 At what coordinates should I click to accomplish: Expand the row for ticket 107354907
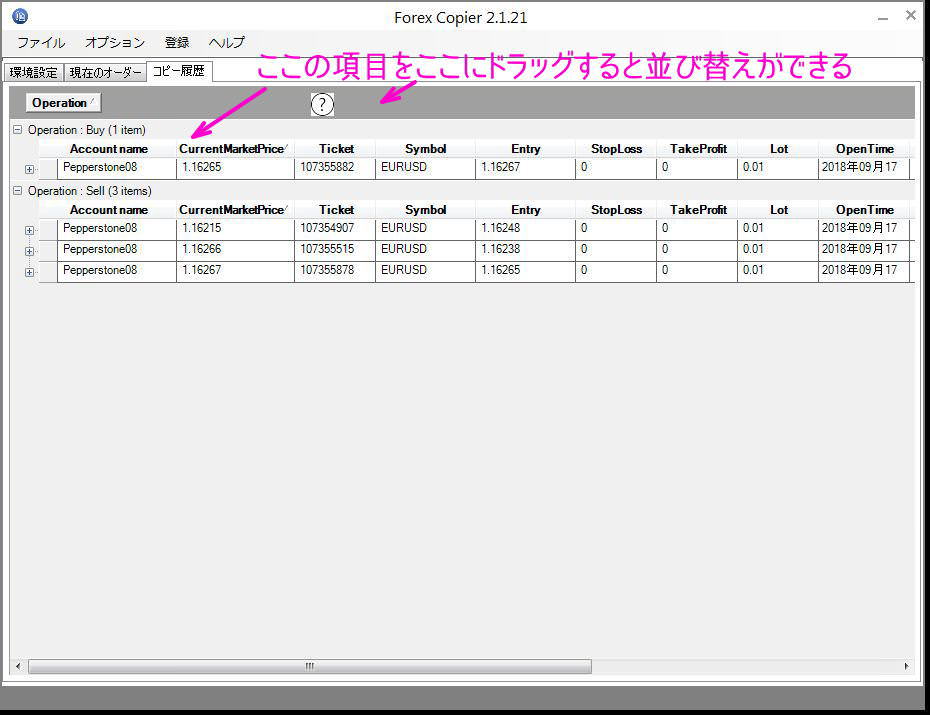29,230
